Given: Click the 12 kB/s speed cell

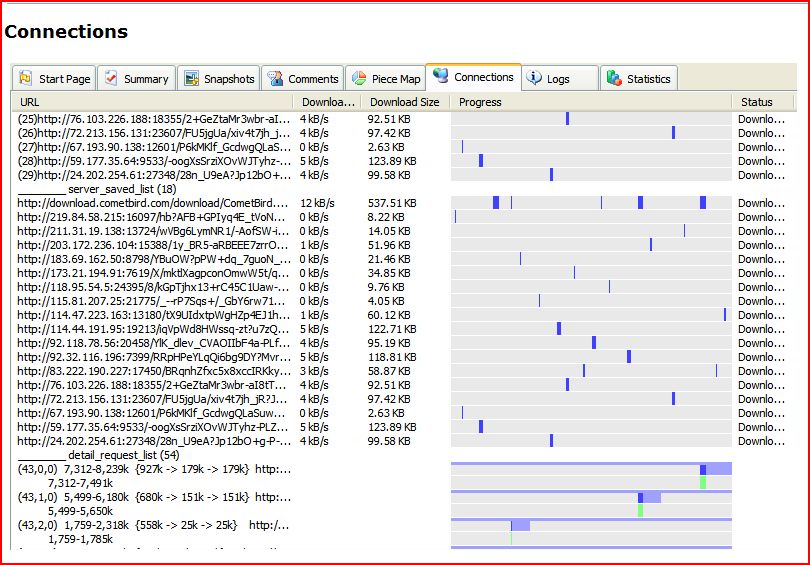Looking at the screenshot, I should [317, 203].
